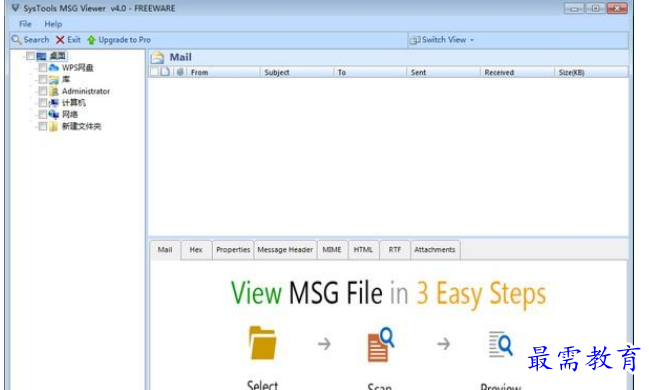Select the 计算机 tree item label

pyautogui.click(x=74, y=103)
